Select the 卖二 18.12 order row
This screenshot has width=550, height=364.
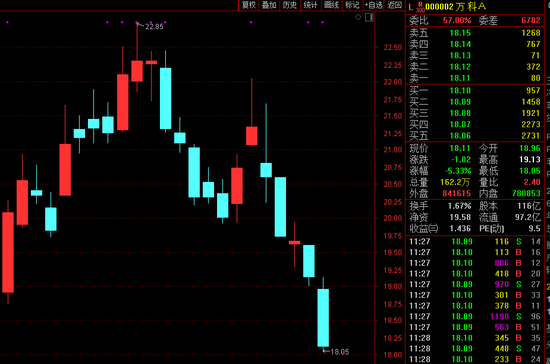point(475,67)
